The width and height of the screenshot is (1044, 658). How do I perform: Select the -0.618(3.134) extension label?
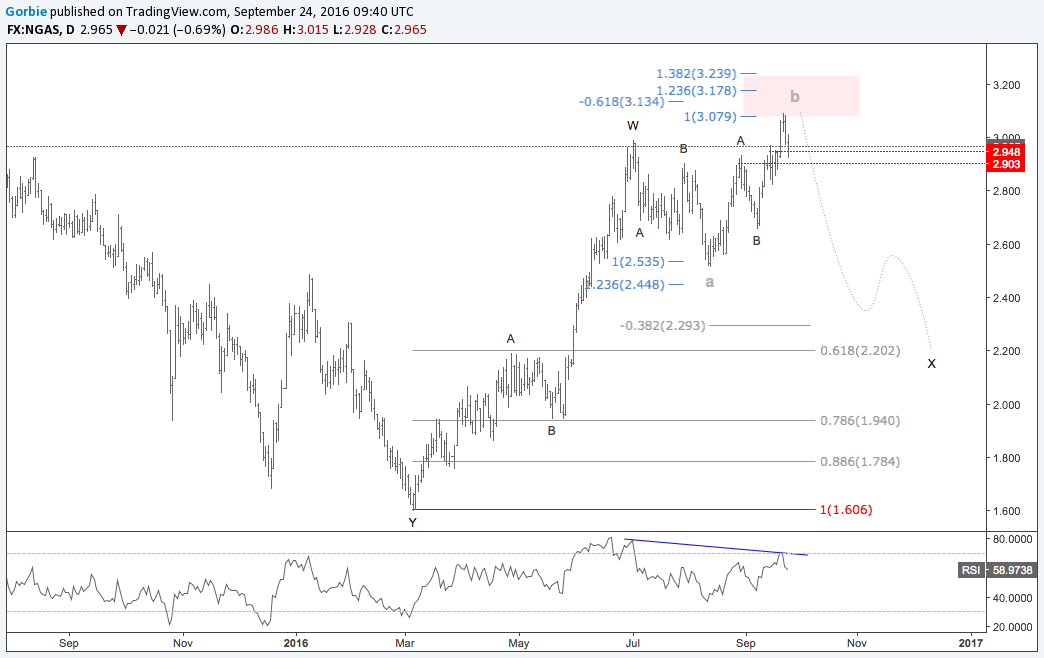(621, 101)
